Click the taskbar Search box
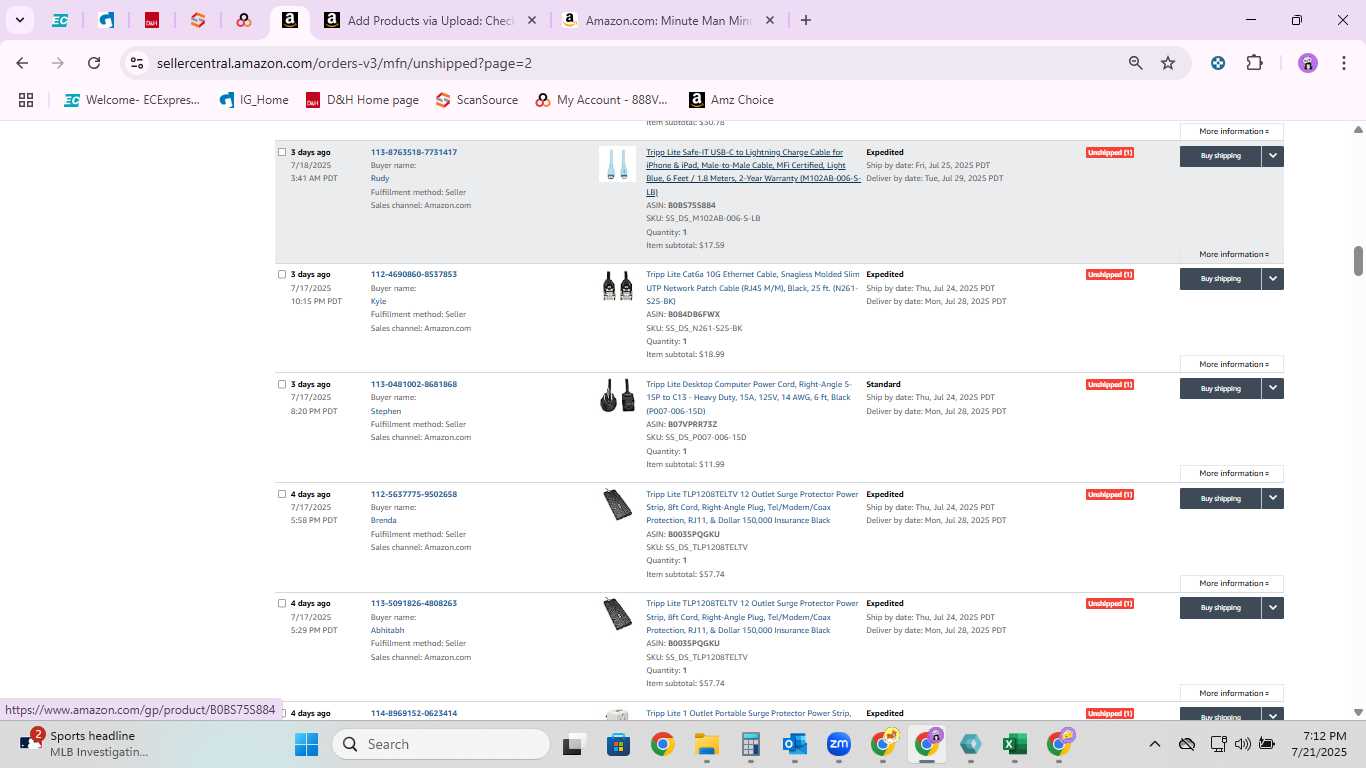 pyautogui.click(x=440, y=744)
